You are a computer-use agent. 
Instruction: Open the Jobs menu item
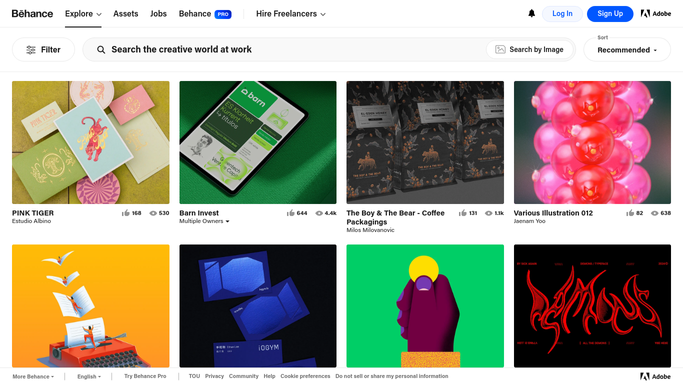tap(158, 14)
